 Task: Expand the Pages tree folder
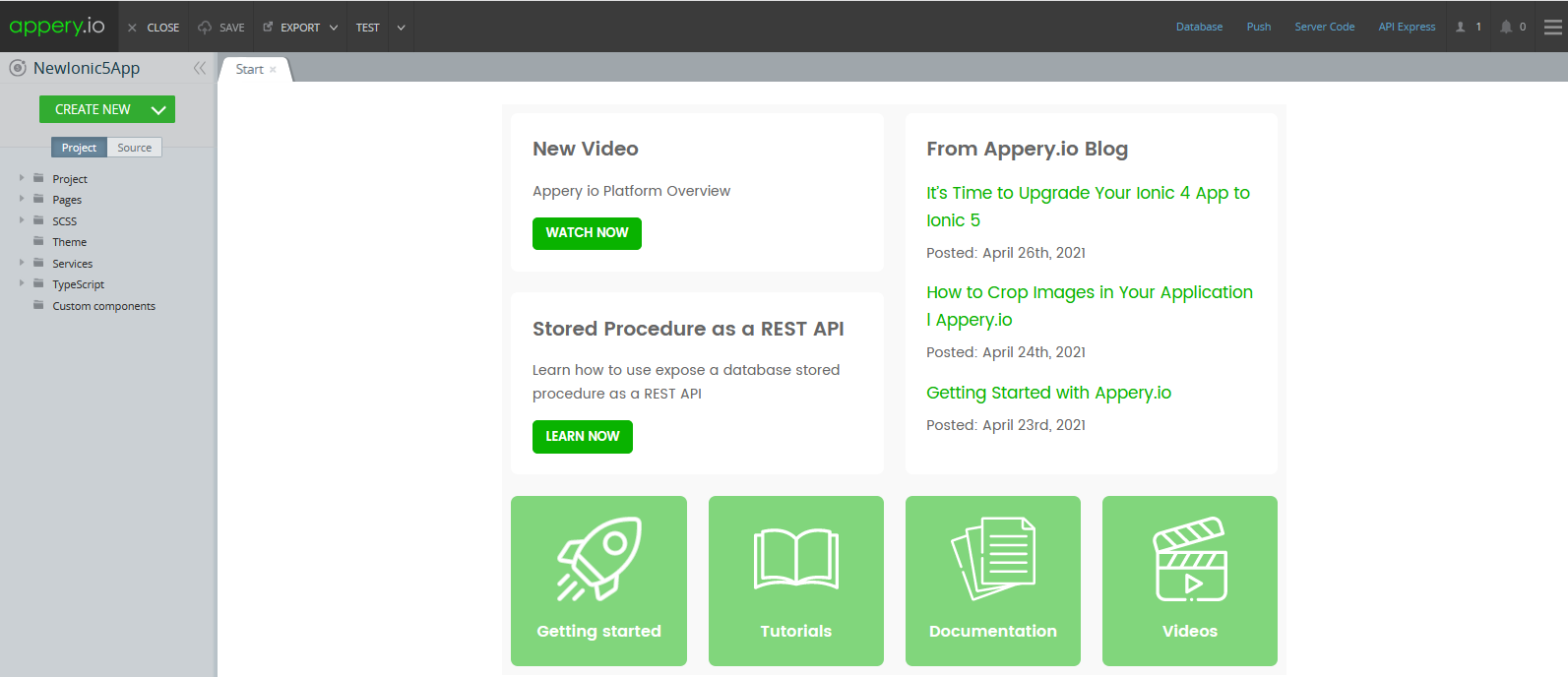point(22,199)
